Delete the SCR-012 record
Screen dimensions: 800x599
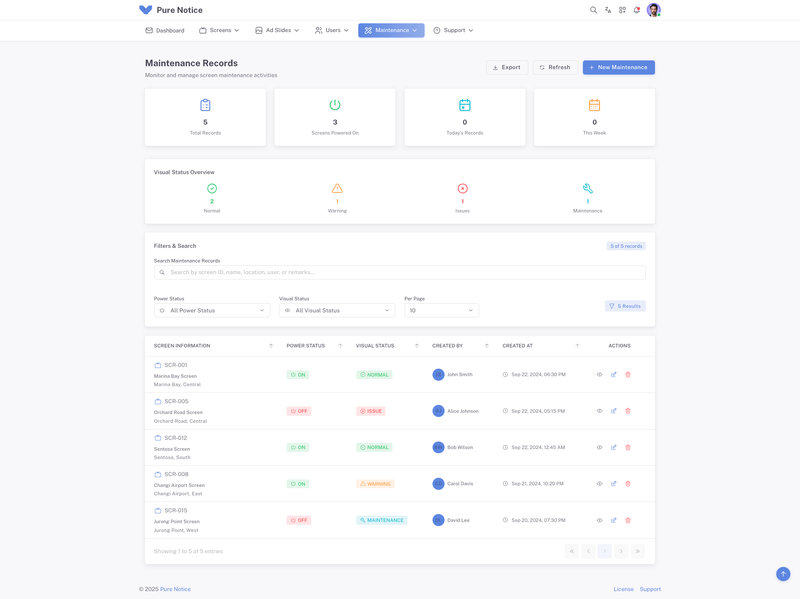[x=628, y=448]
